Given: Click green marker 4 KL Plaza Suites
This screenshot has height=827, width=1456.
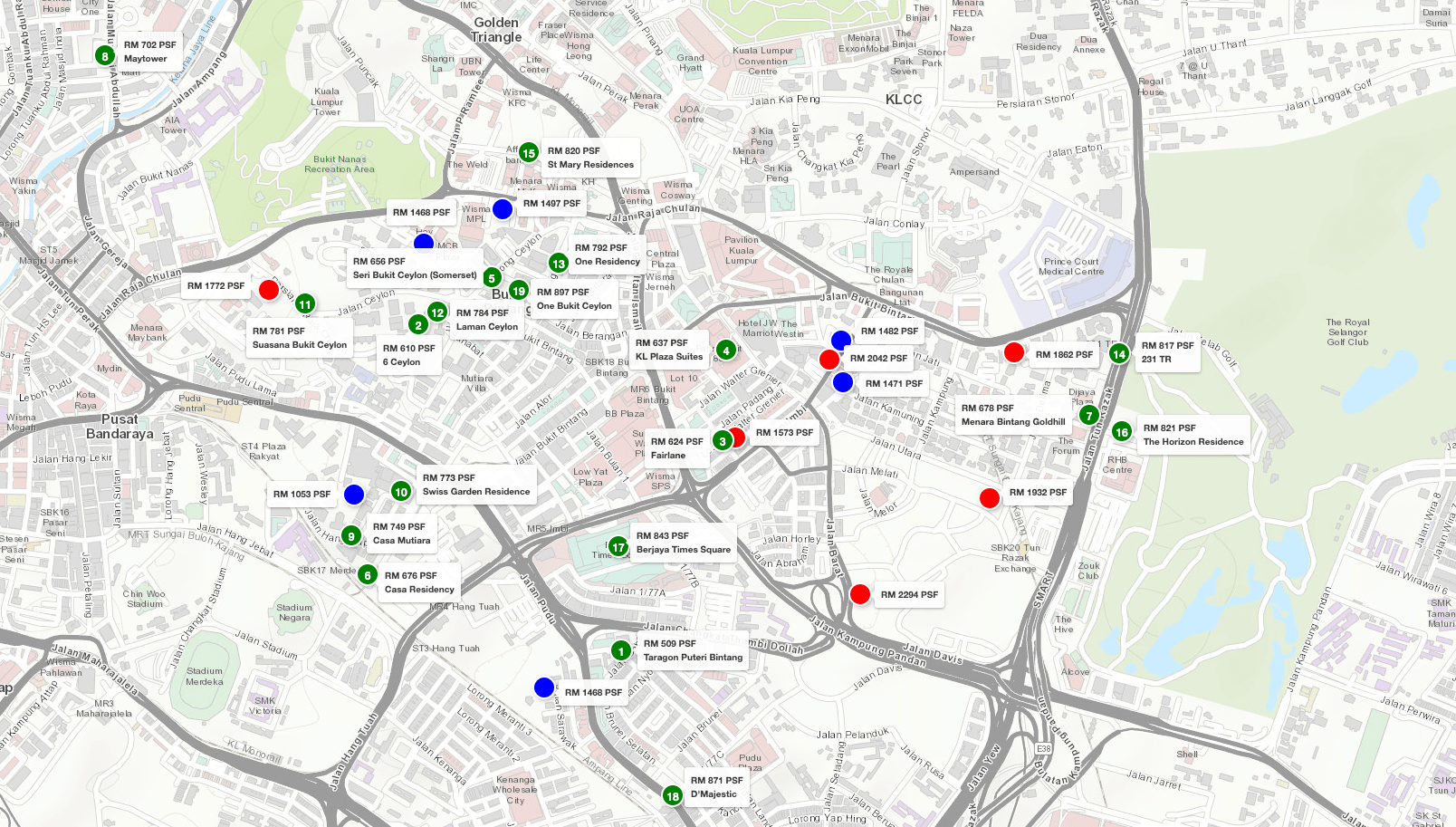Looking at the screenshot, I should [725, 351].
